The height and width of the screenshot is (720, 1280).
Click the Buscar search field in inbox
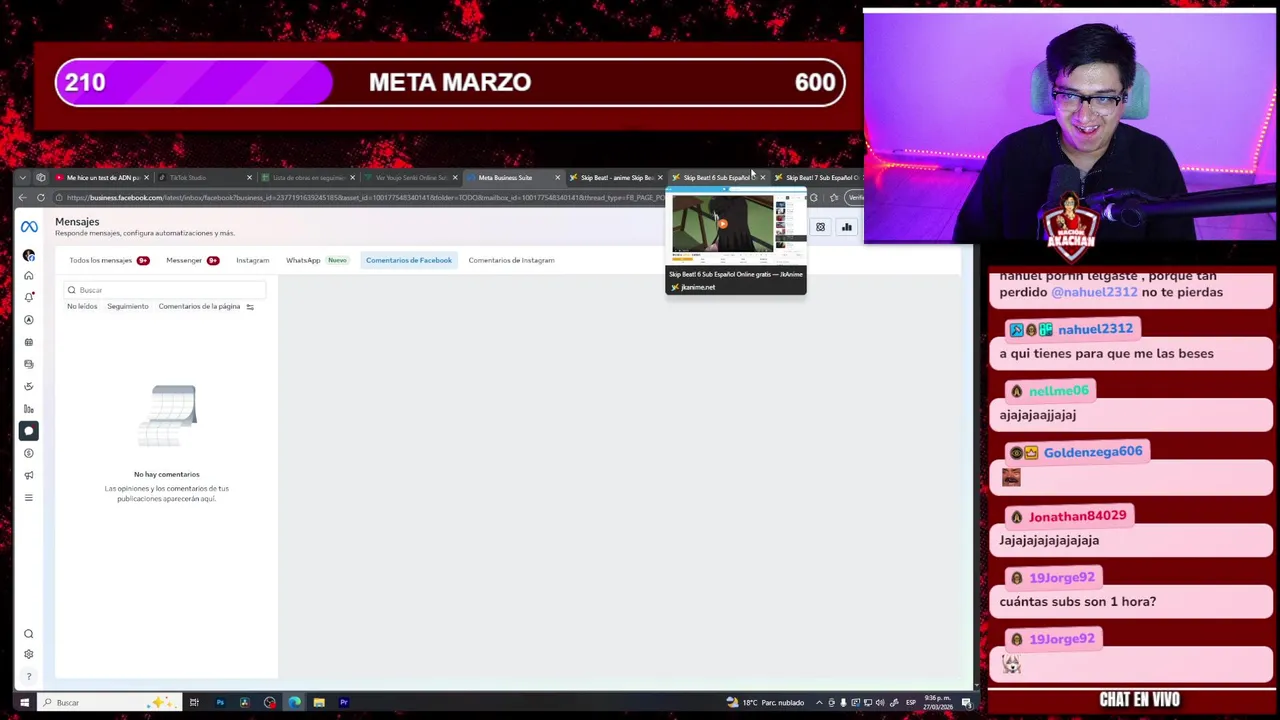pos(165,290)
